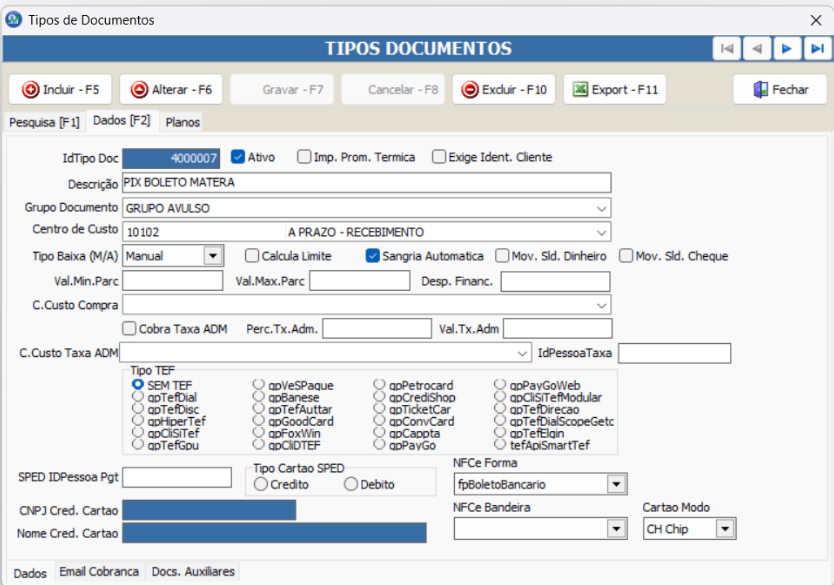Uncheck the Ativo checkbox
Screen dimensions: 834x585
pos(238,157)
